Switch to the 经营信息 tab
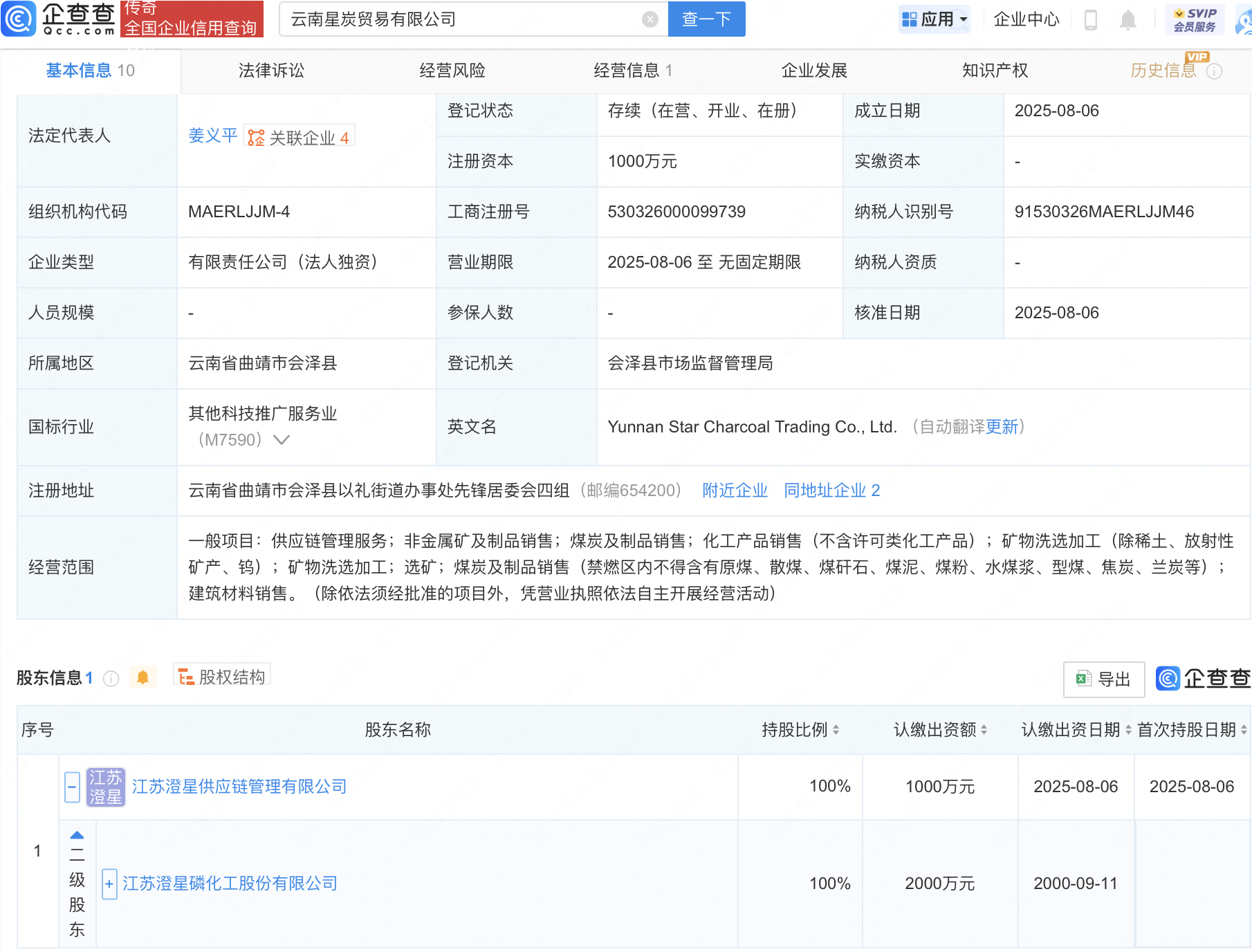Screen dimensions: 1252x952 633,71
